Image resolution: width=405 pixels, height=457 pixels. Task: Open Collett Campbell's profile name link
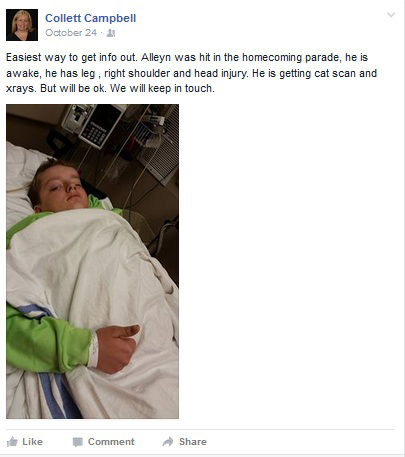point(90,18)
